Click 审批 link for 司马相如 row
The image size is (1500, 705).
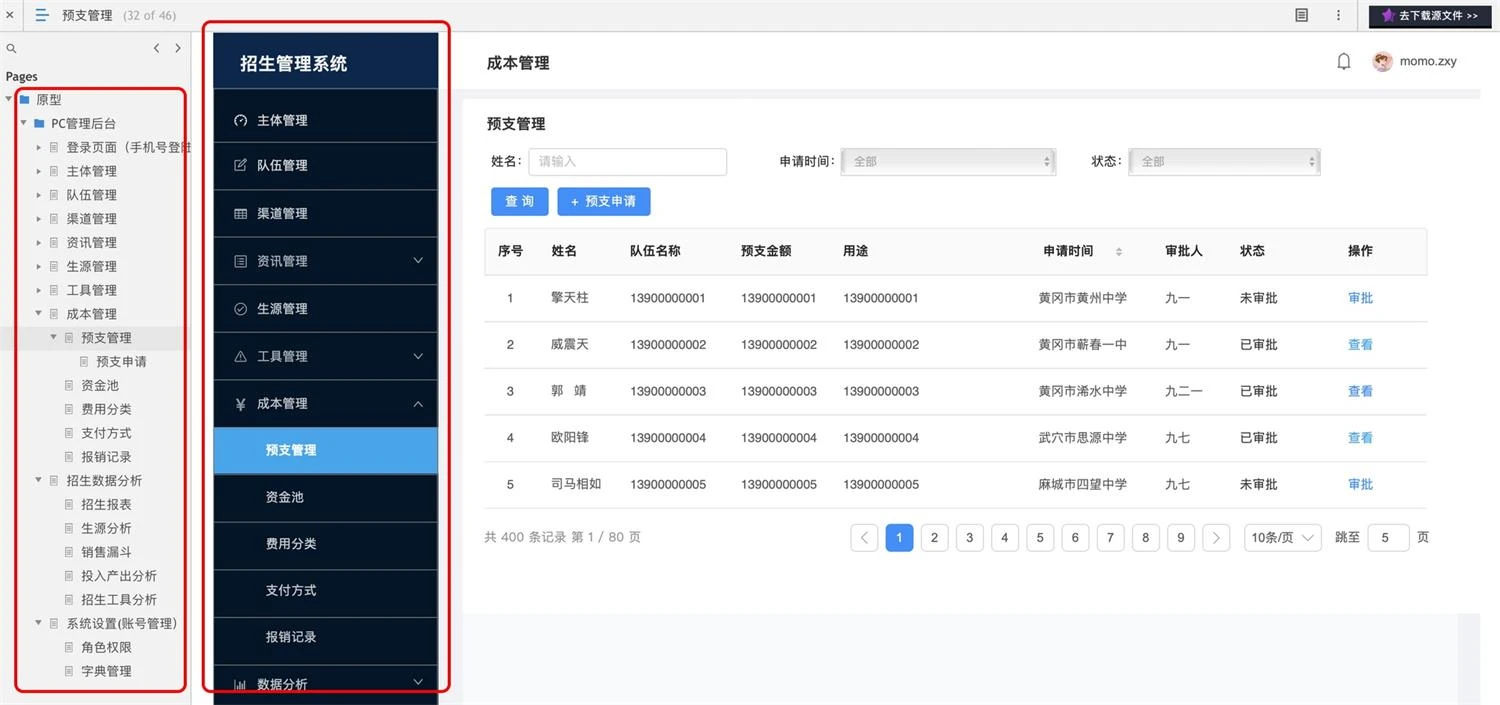[1360, 484]
